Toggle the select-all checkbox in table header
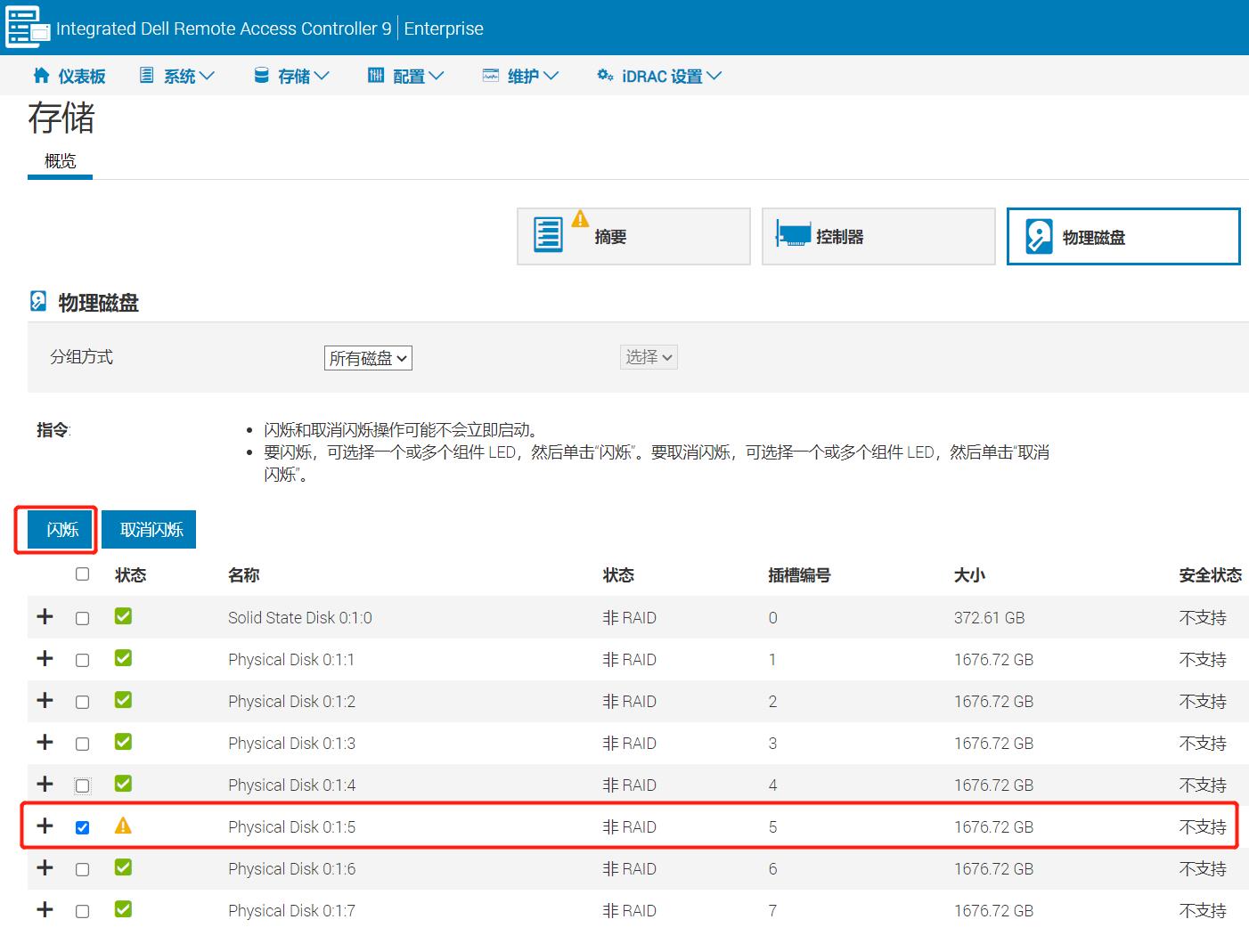The image size is (1249, 952). pos(82,574)
